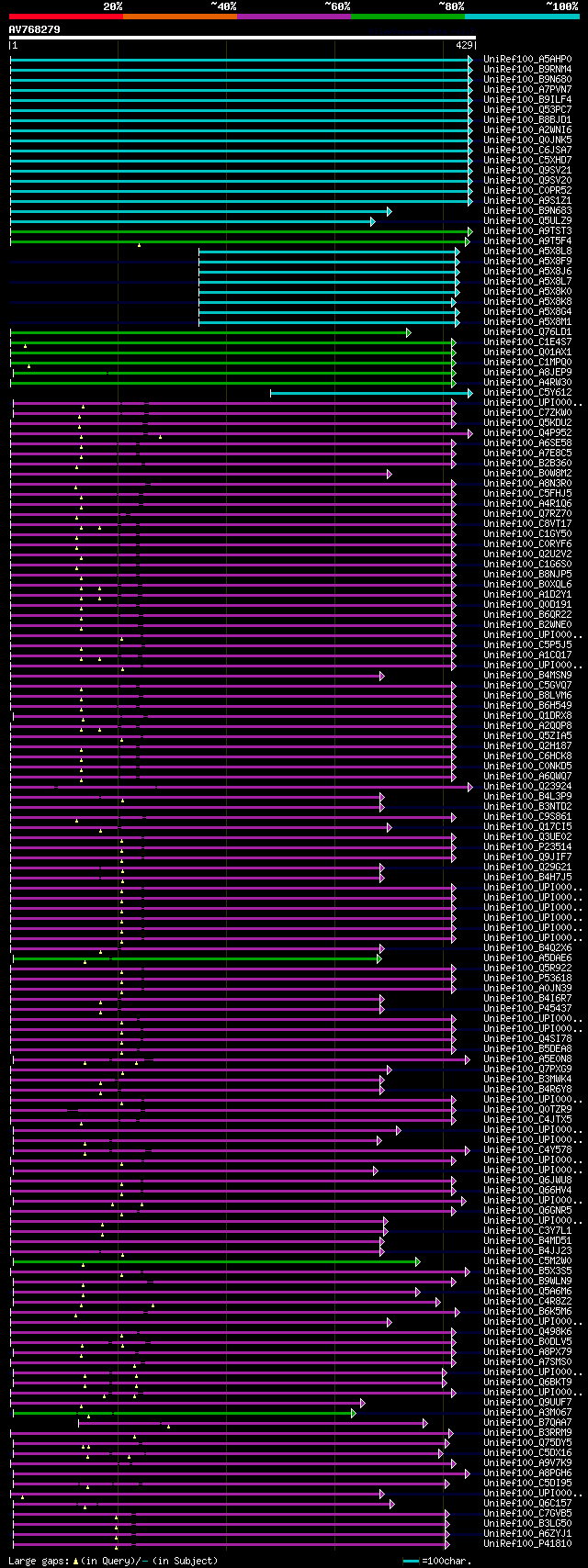The height and width of the screenshot is (1568, 588).
Task: Click label UniRef100_A3M067
Action: [x=527, y=1413]
